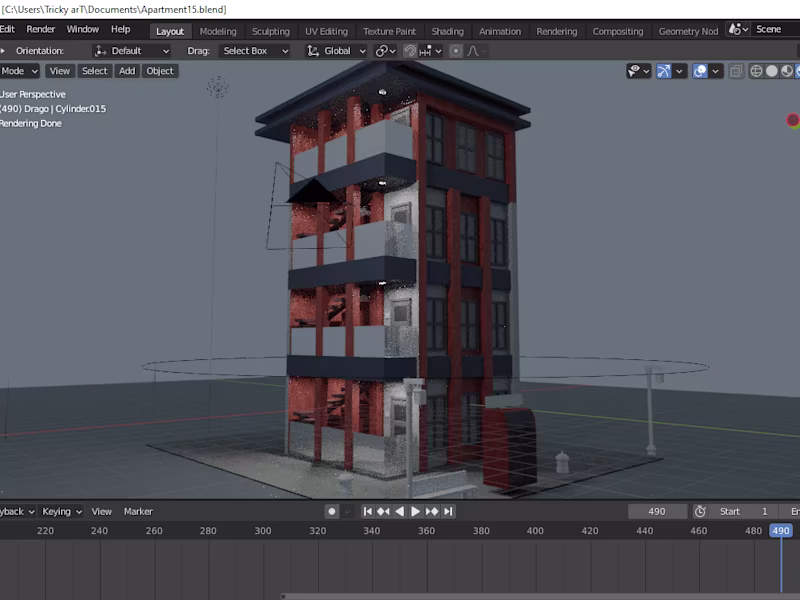This screenshot has height=600, width=800.
Task: Open the Marker menu in timeline
Action: click(138, 511)
